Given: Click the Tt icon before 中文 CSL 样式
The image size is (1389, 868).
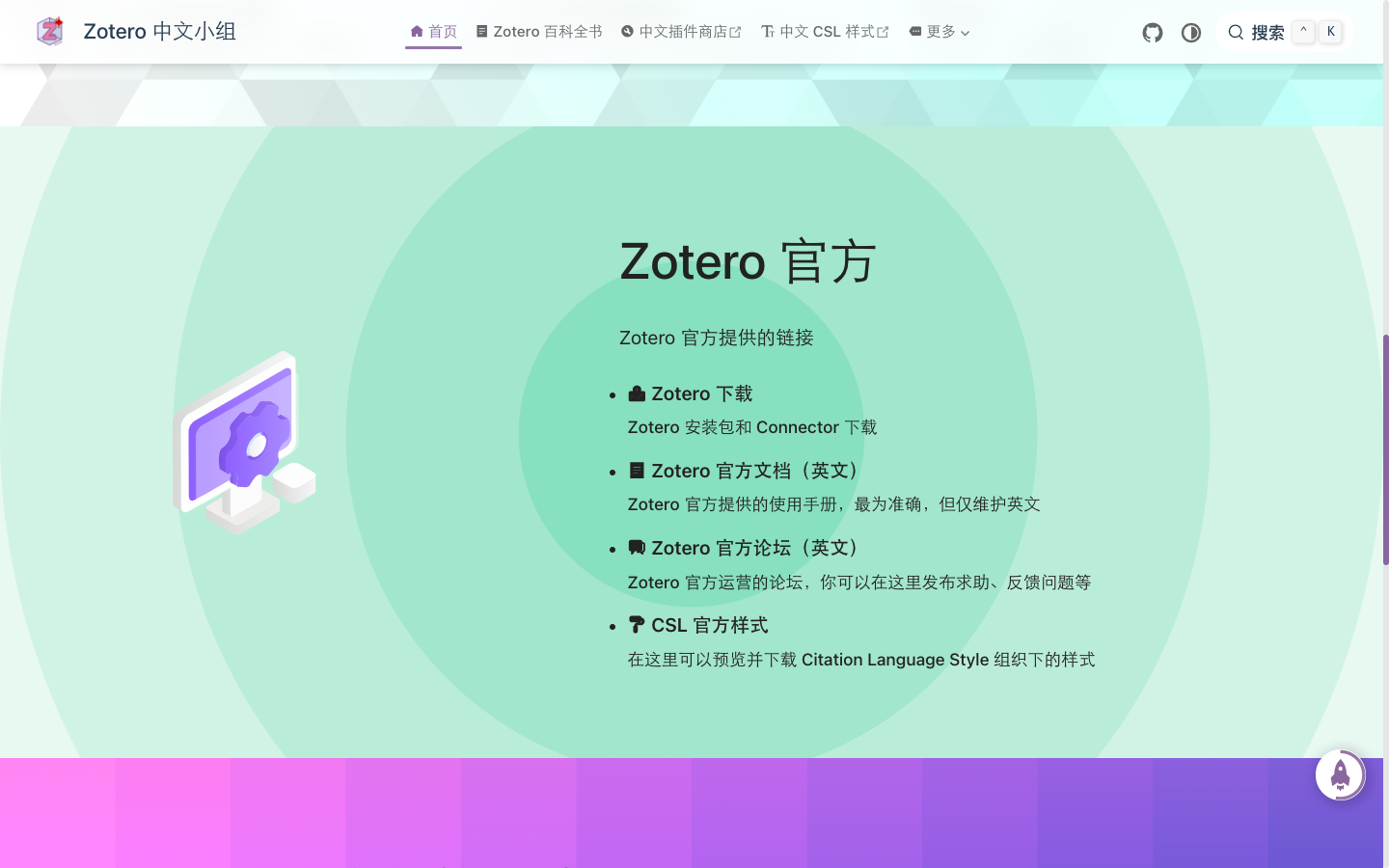Looking at the screenshot, I should [x=767, y=30].
